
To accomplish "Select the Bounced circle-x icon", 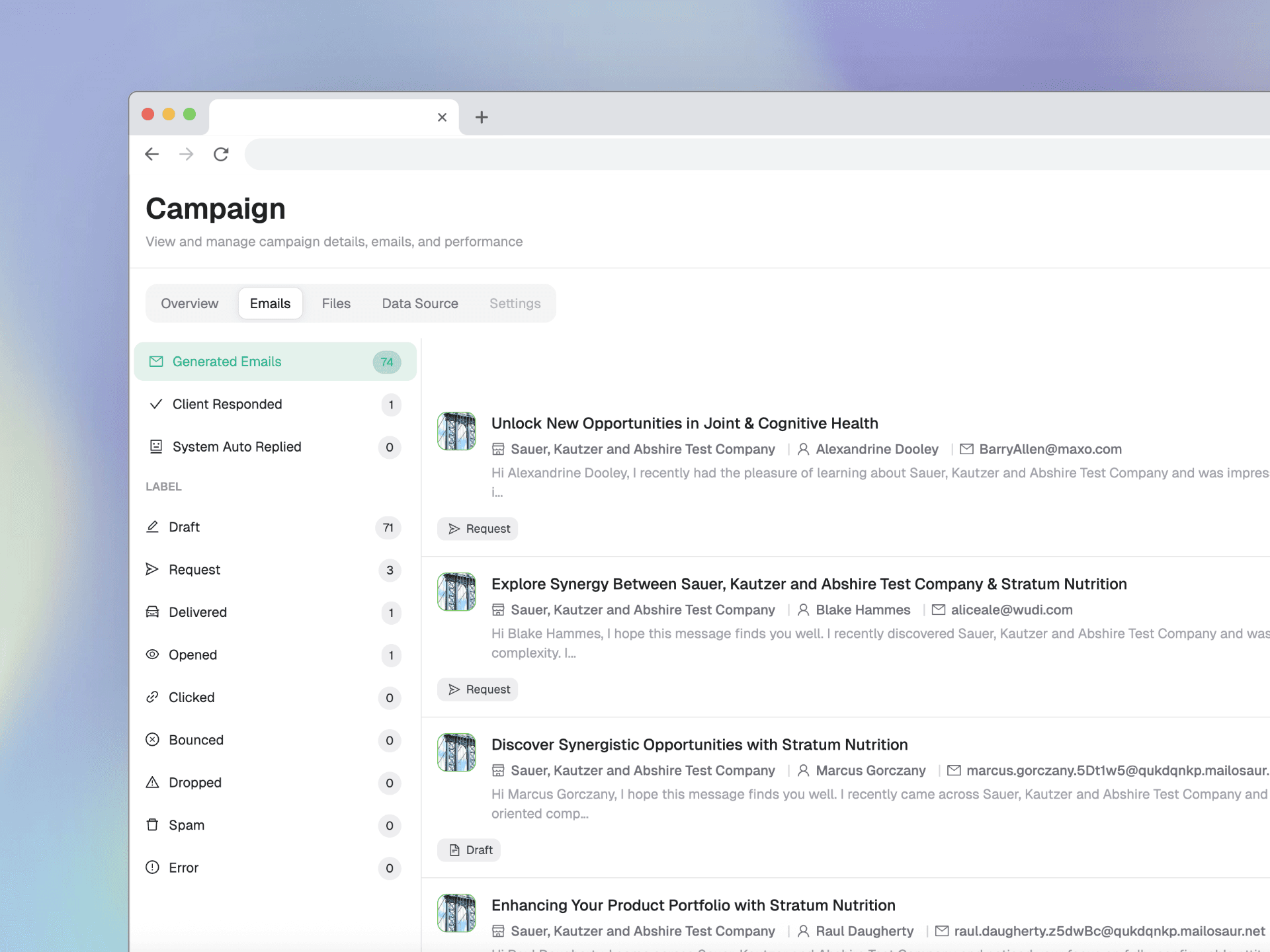I will click(x=153, y=740).
